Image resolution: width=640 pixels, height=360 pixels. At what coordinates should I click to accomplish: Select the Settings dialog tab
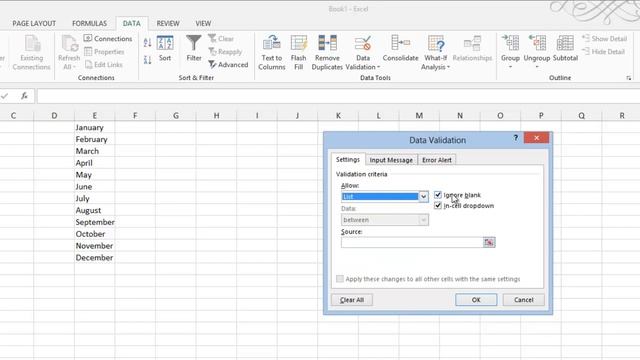(x=348, y=160)
